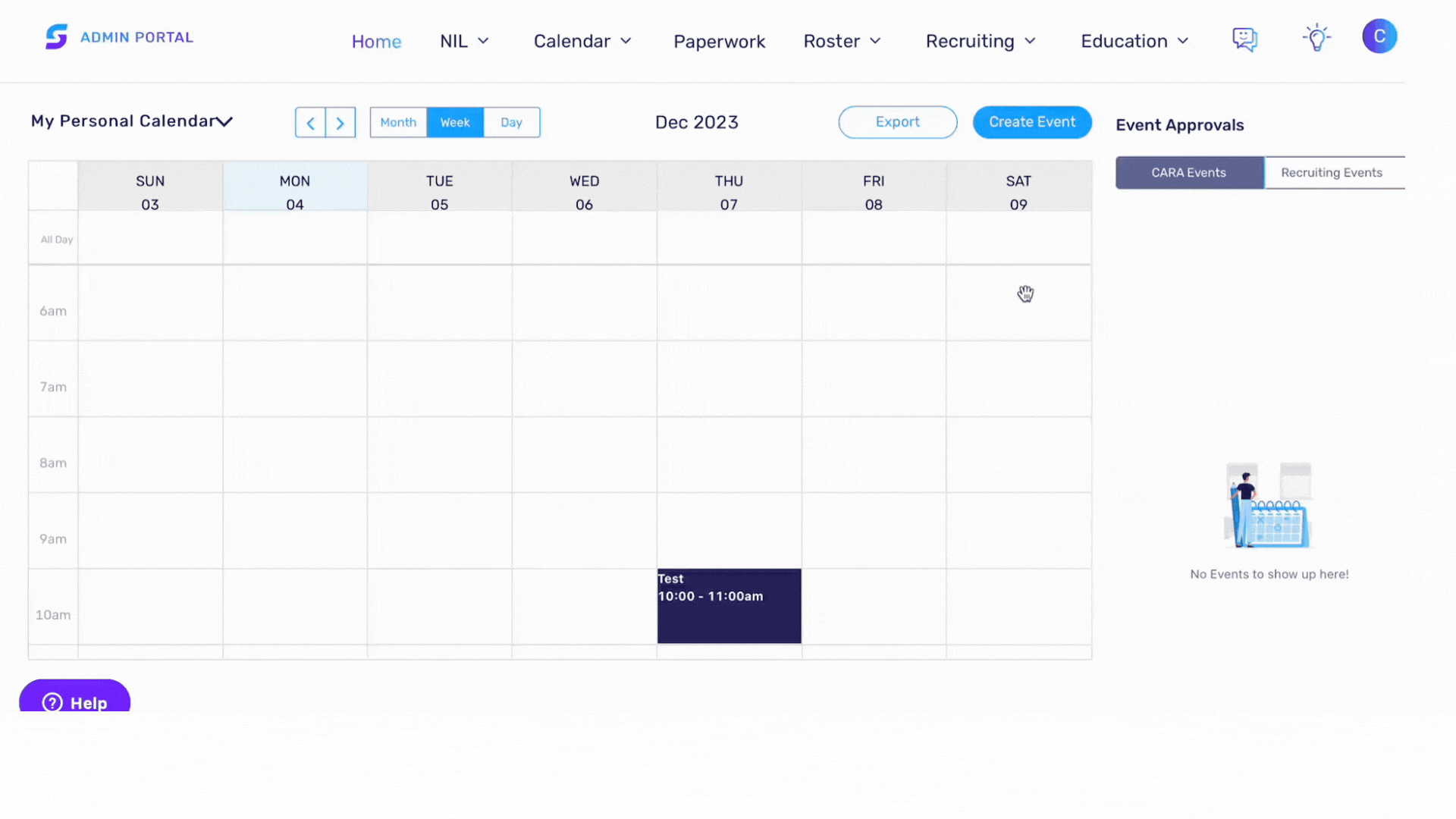The width and height of the screenshot is (1456, 819).
Task: Open the Paperwork page
Action: (719, 42)
